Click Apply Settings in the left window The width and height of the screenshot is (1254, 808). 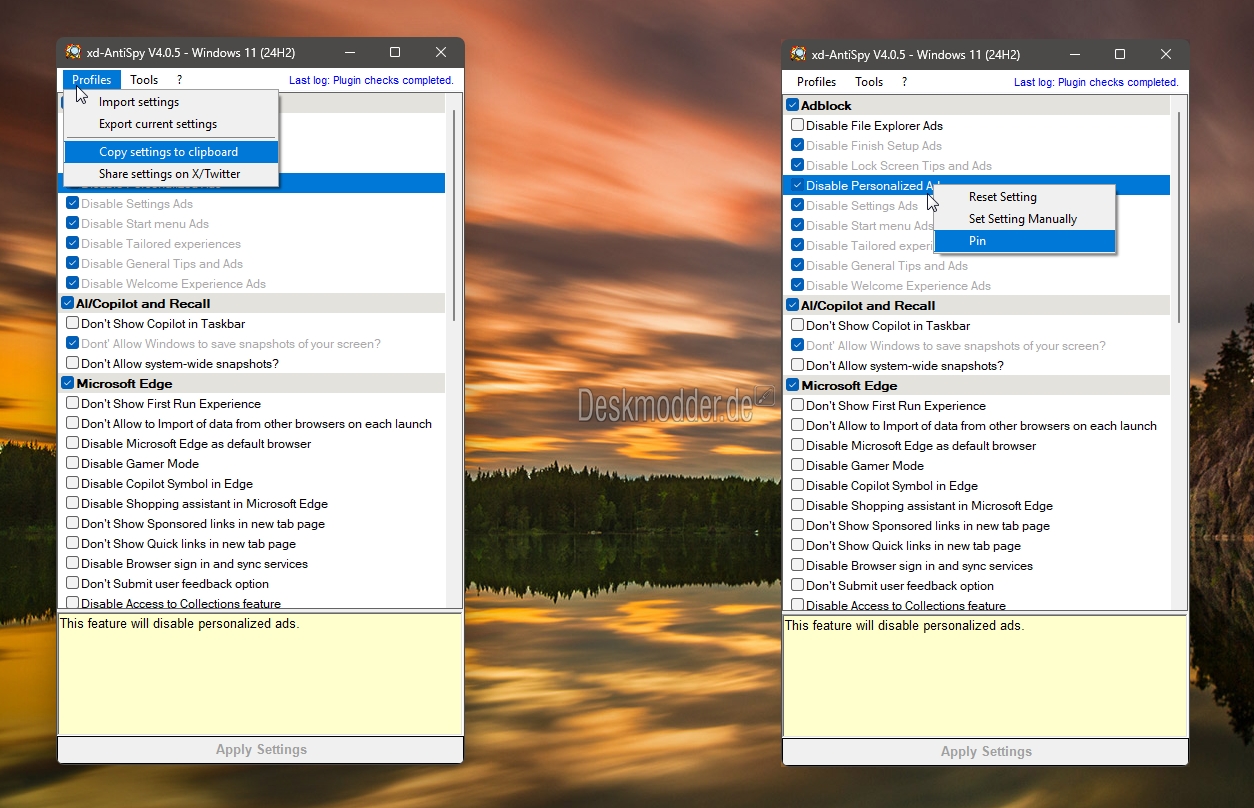261,750
